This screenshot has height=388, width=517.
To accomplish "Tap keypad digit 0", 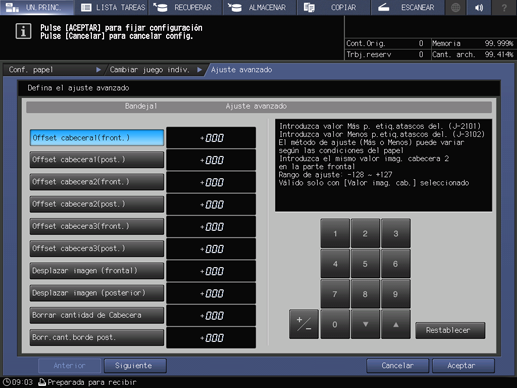I will (x=335, y=324).
